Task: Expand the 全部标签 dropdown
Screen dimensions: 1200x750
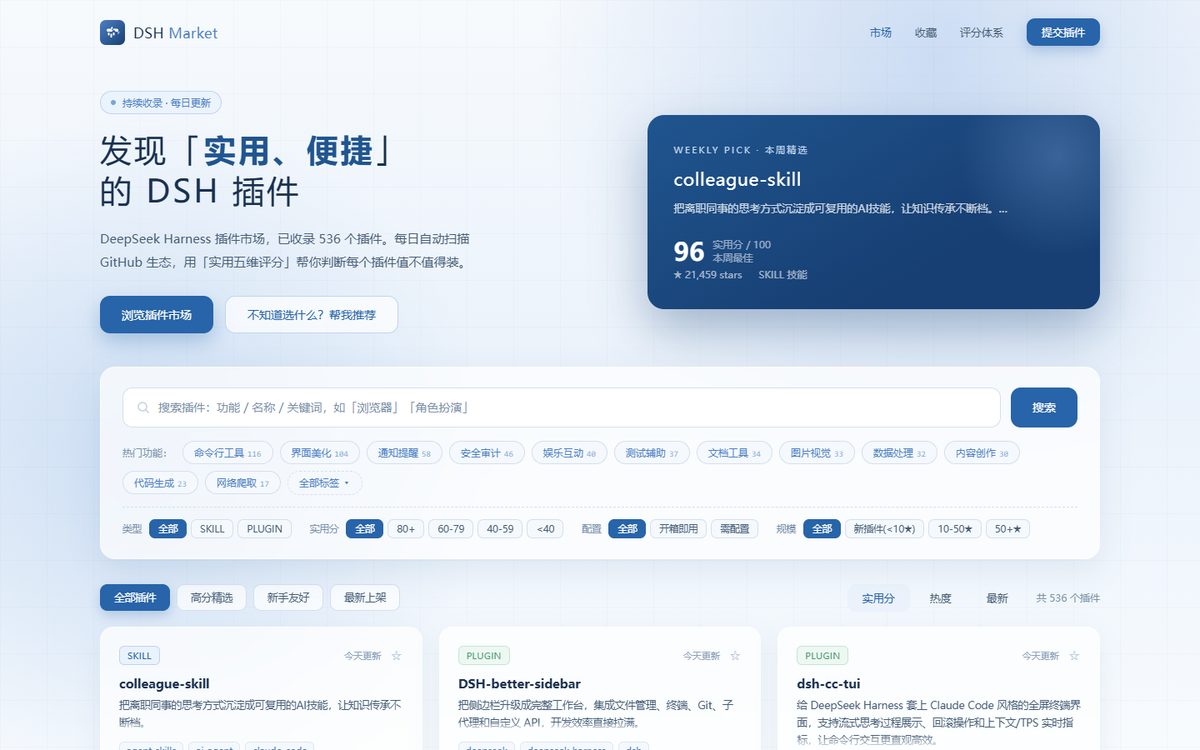Action: pyautogui.click(x=325, y=483)
